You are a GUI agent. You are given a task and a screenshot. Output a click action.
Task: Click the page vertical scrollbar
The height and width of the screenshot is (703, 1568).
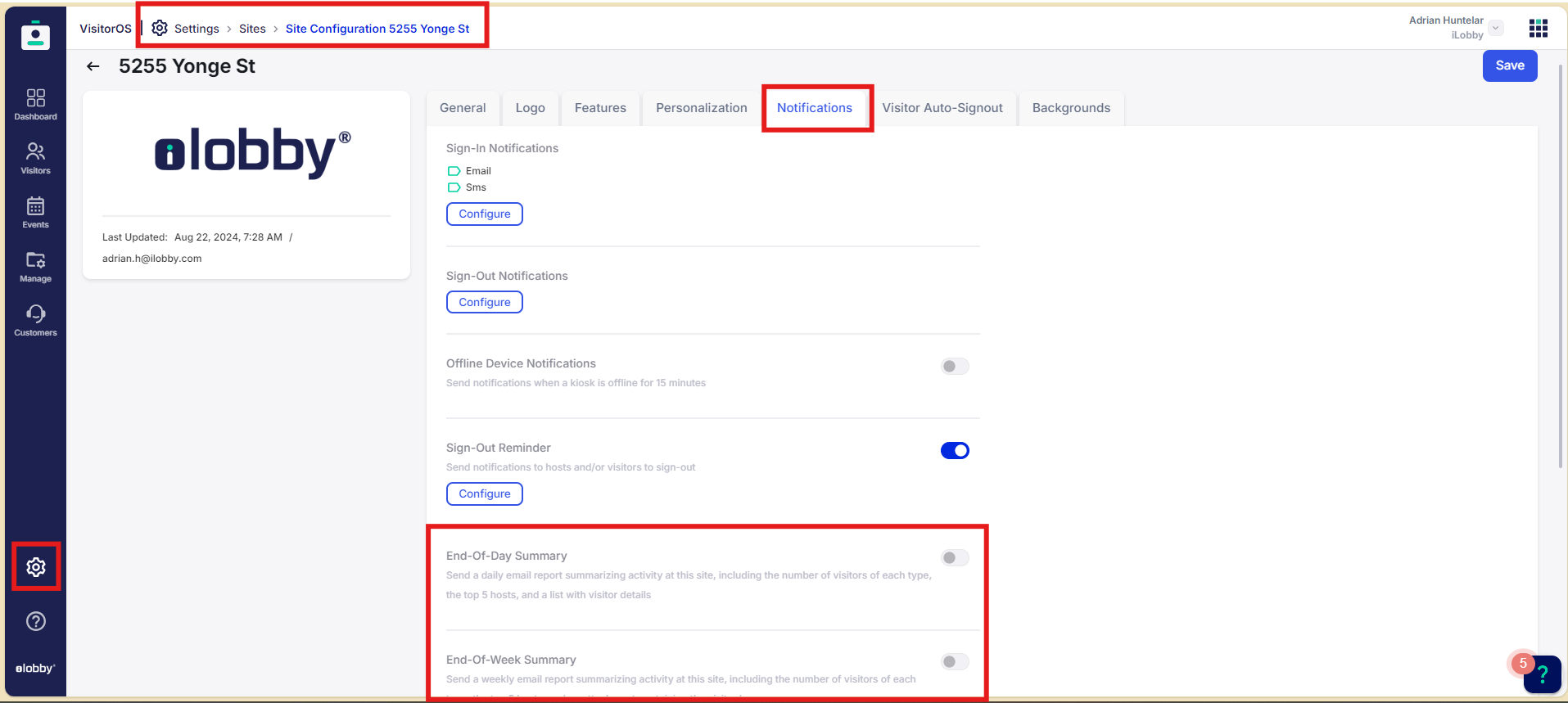pos(1561,266)
